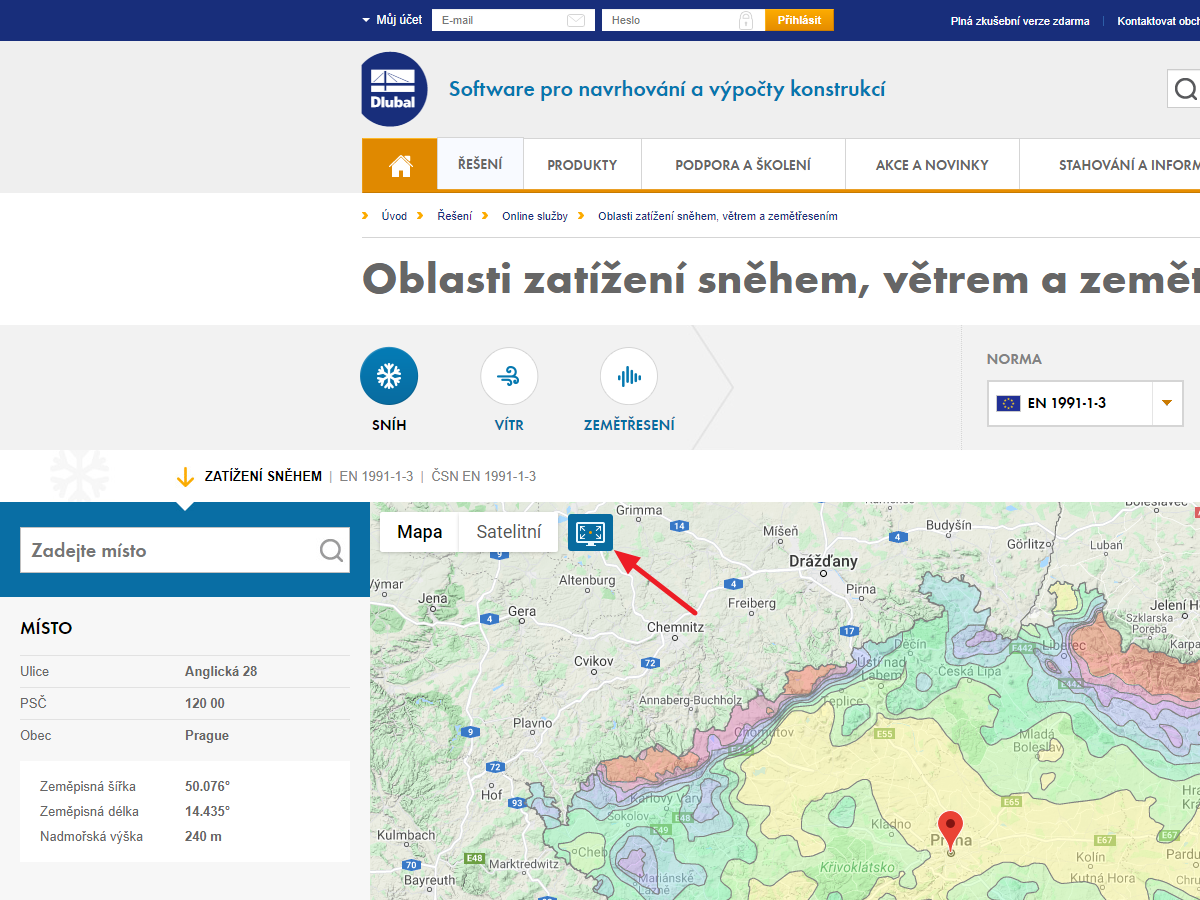Open the ZEMĚTŘESENÍ earthquake zones view

(629, 375)
